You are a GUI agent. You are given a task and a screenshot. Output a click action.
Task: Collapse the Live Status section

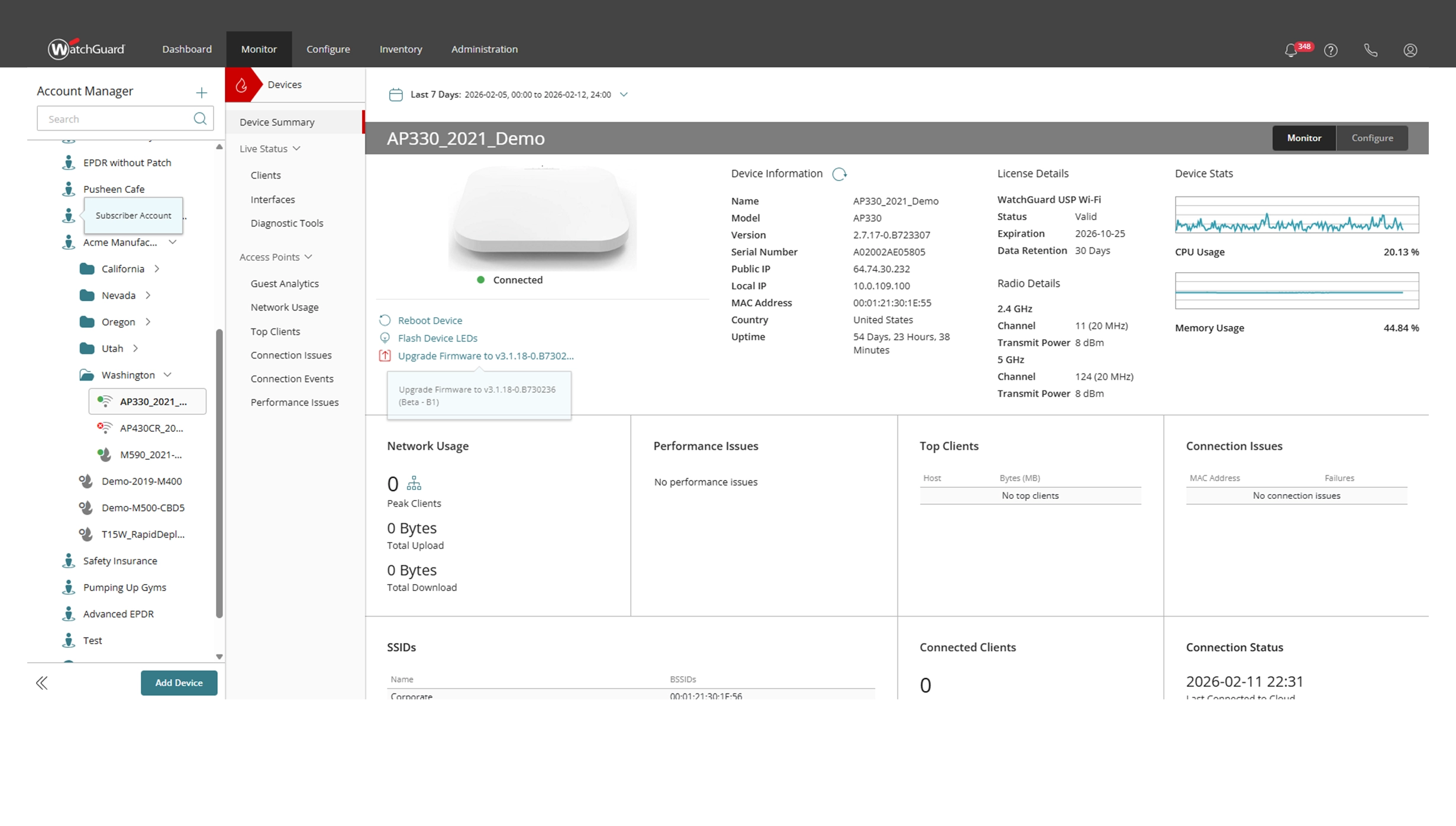(x=296, y=149)
